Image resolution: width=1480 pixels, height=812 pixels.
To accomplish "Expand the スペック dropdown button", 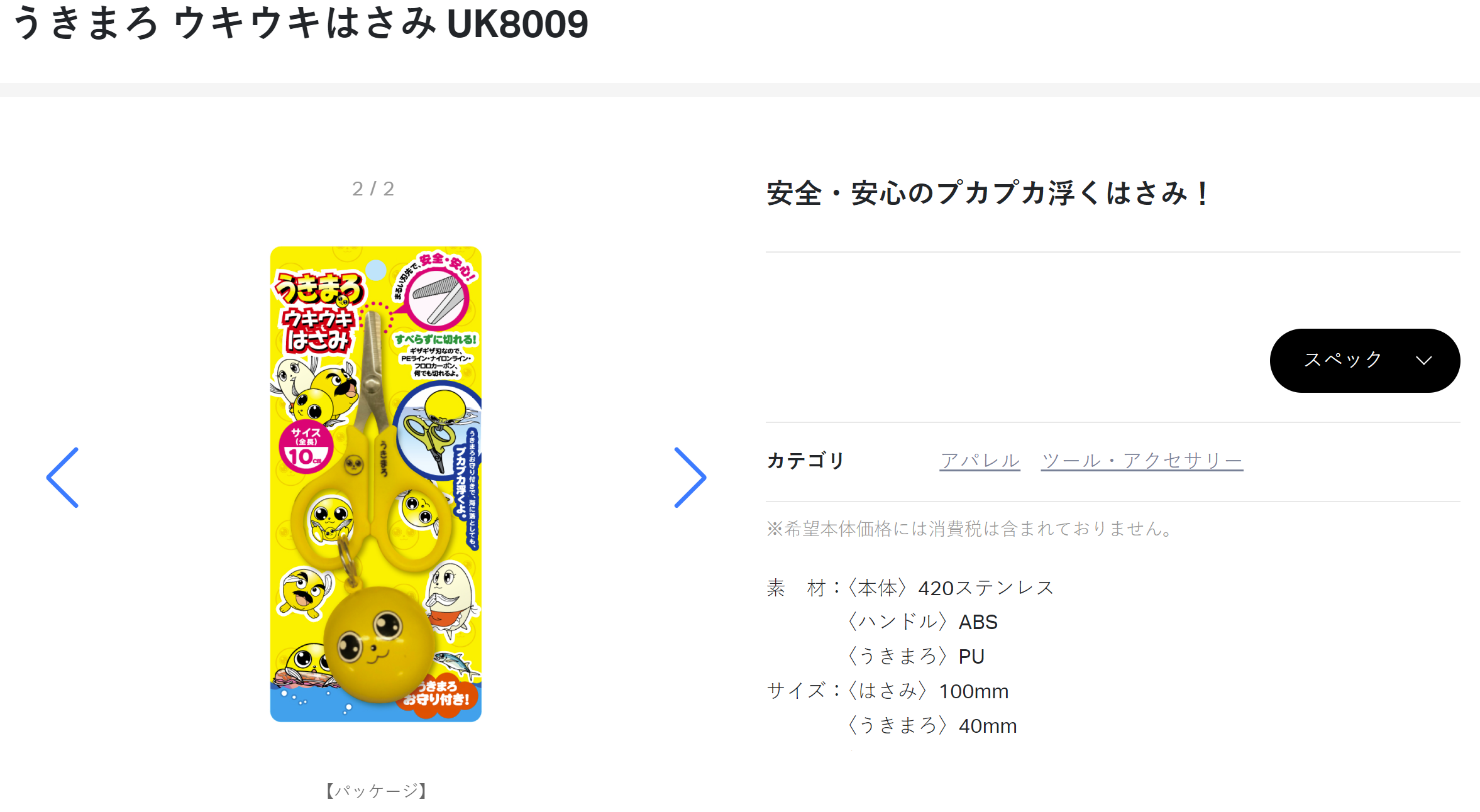I will [x=1364, y=360].
